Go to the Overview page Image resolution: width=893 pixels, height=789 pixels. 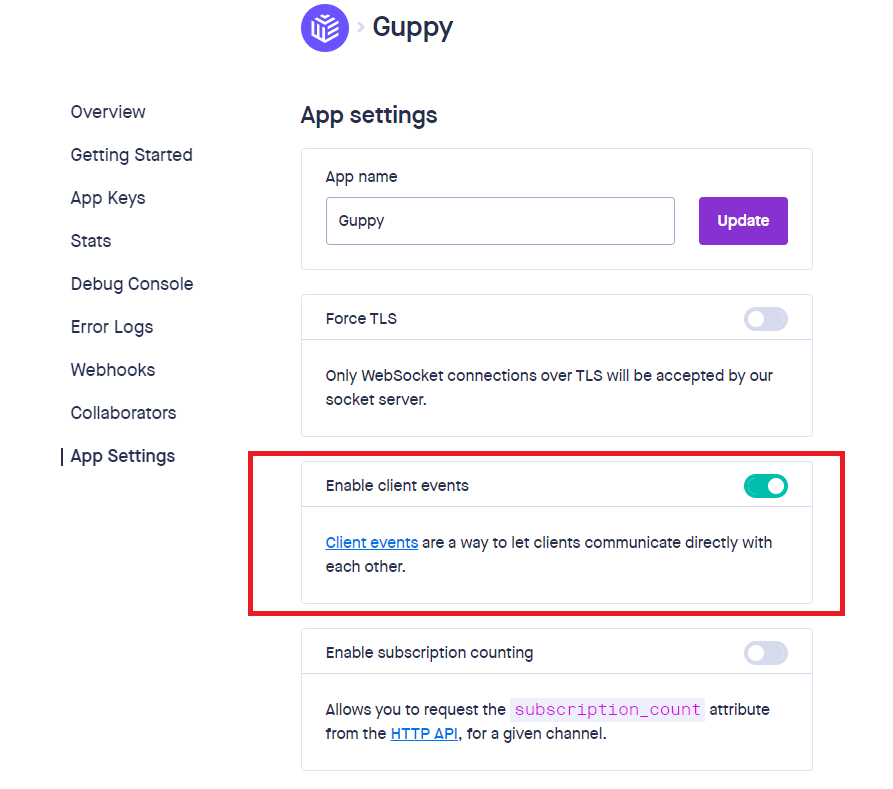click(x=108, y=112)
